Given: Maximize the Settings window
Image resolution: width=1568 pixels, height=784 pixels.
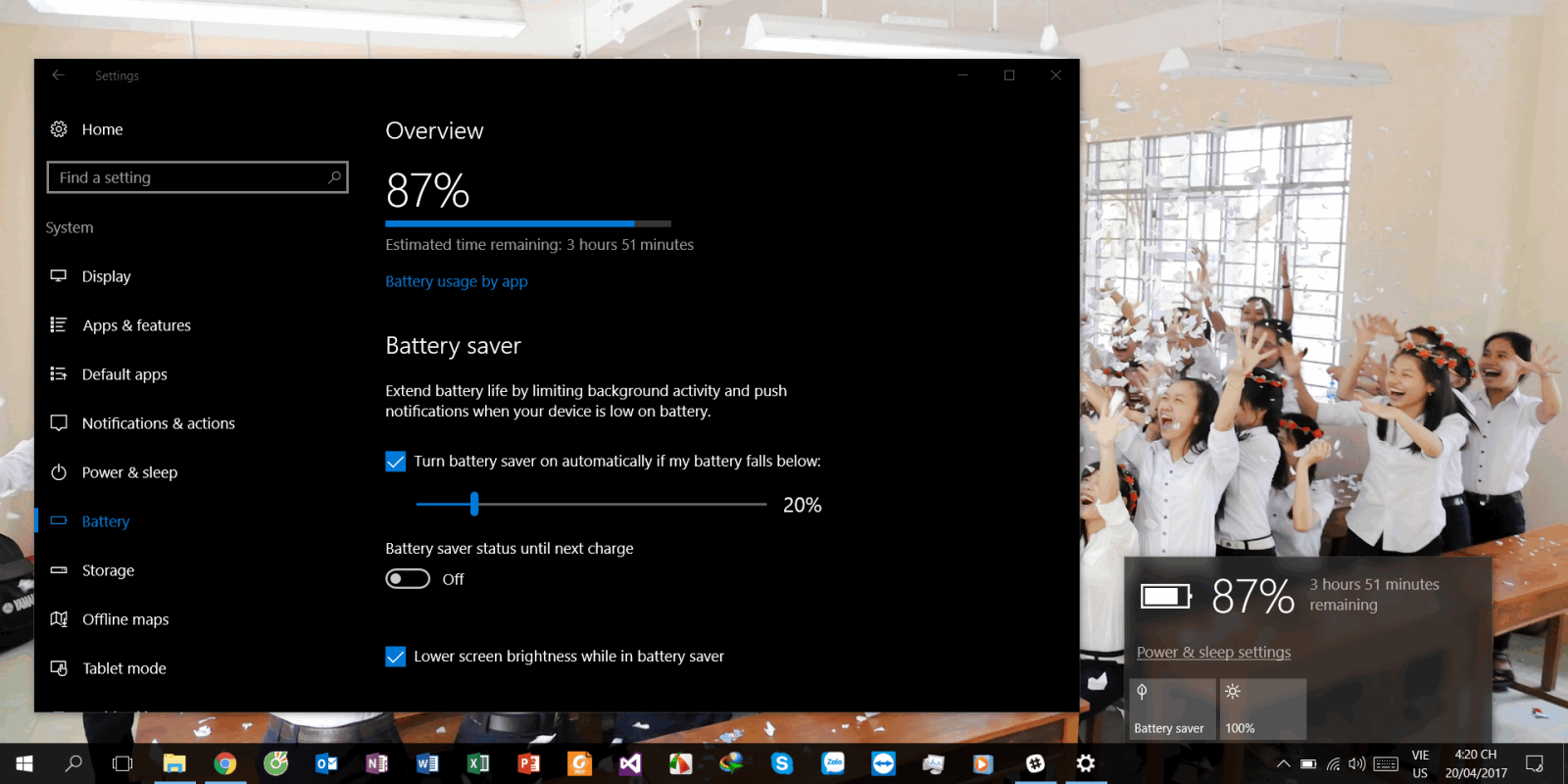Looking at the screenshot, I should coord(1009,75).
